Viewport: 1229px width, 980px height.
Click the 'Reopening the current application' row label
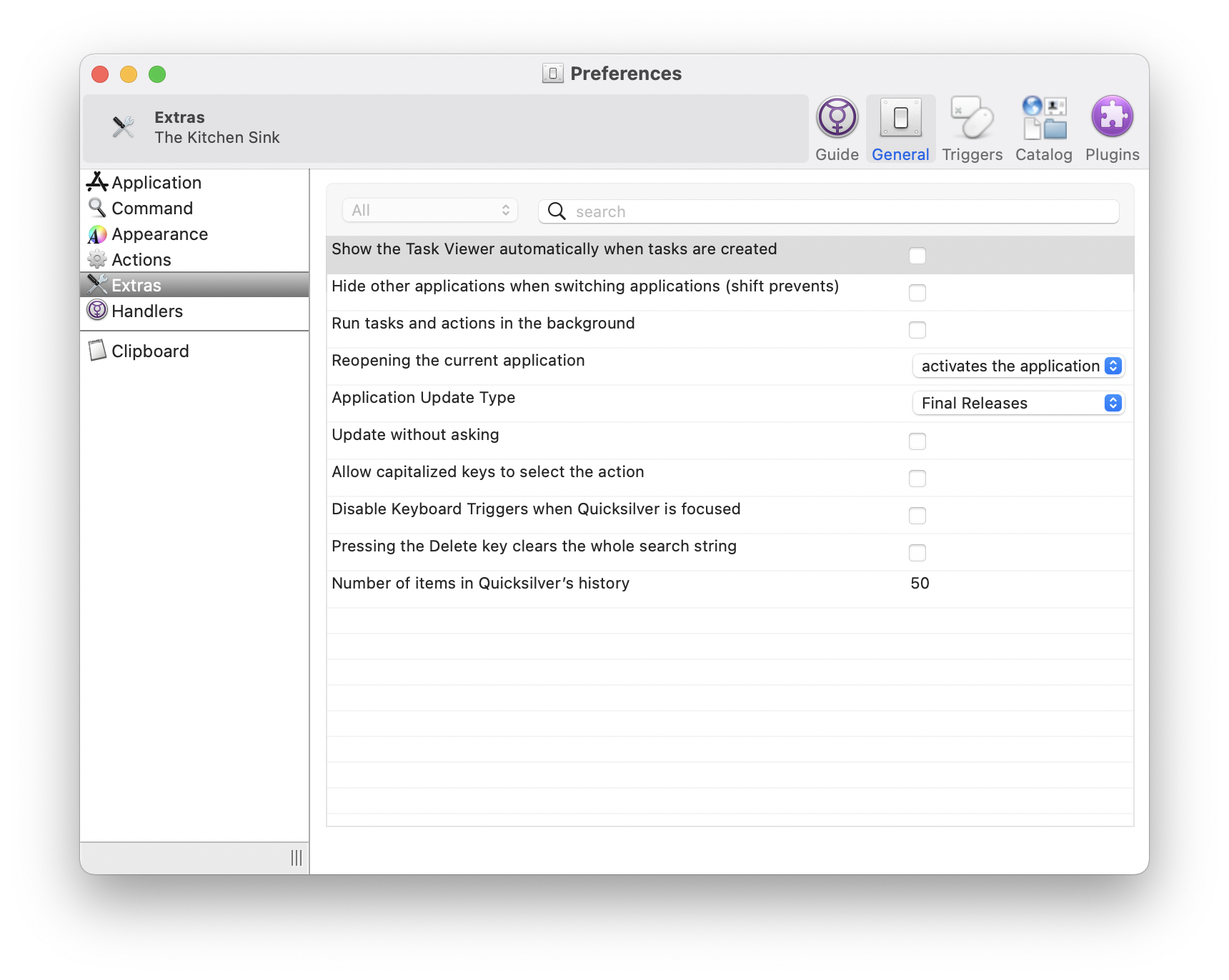[x=458, y=360]
